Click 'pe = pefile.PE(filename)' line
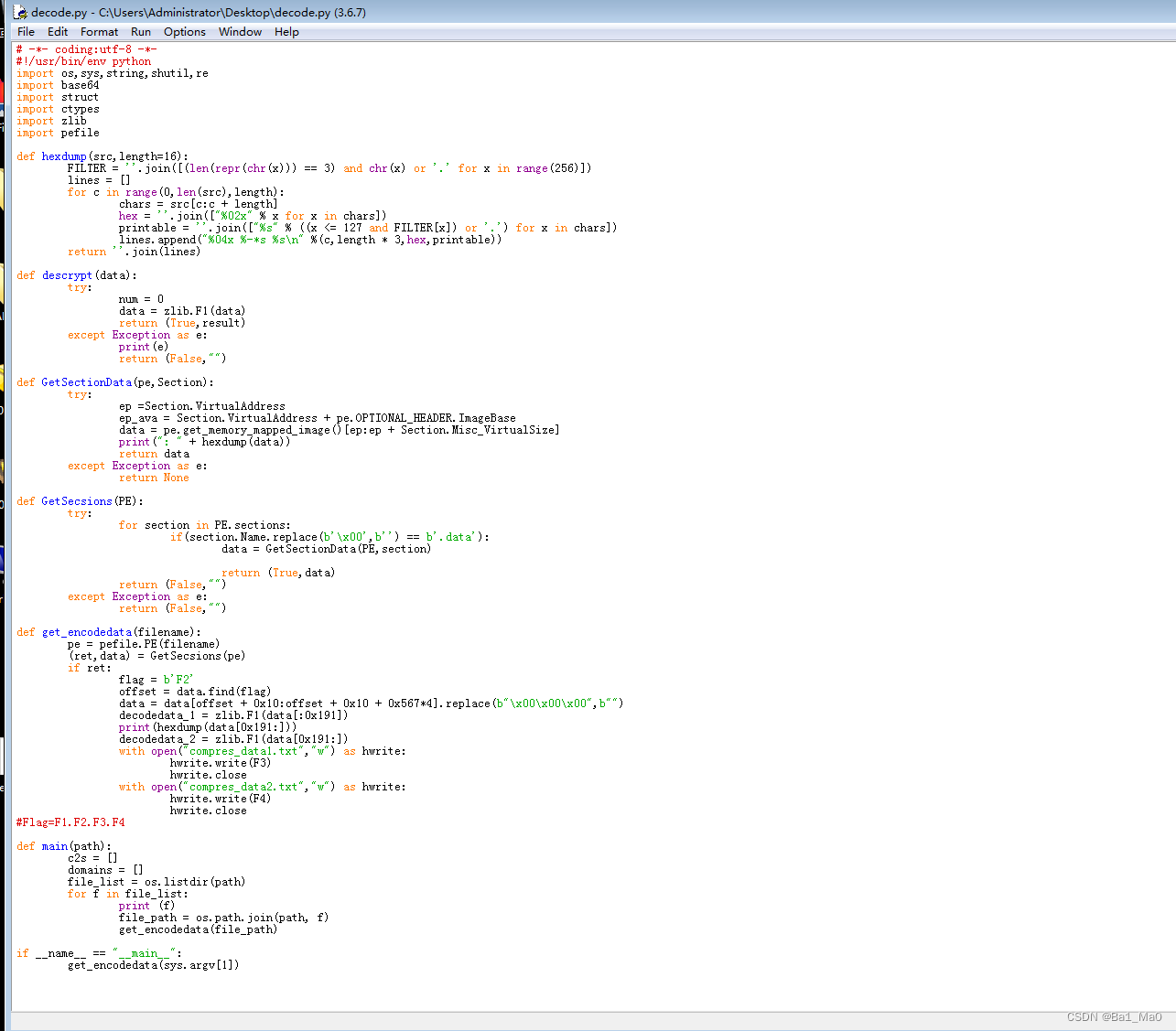Viewport: 1176px width, 1031px height. click(144, 644)
